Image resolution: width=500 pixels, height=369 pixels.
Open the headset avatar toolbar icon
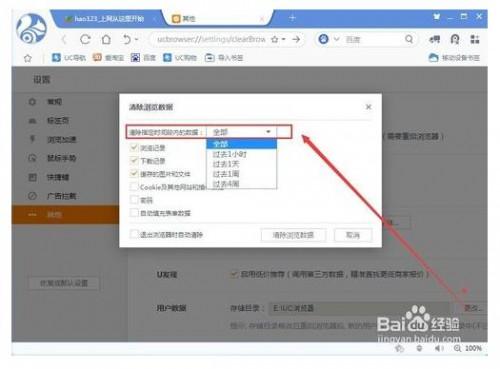pos(455,39)
